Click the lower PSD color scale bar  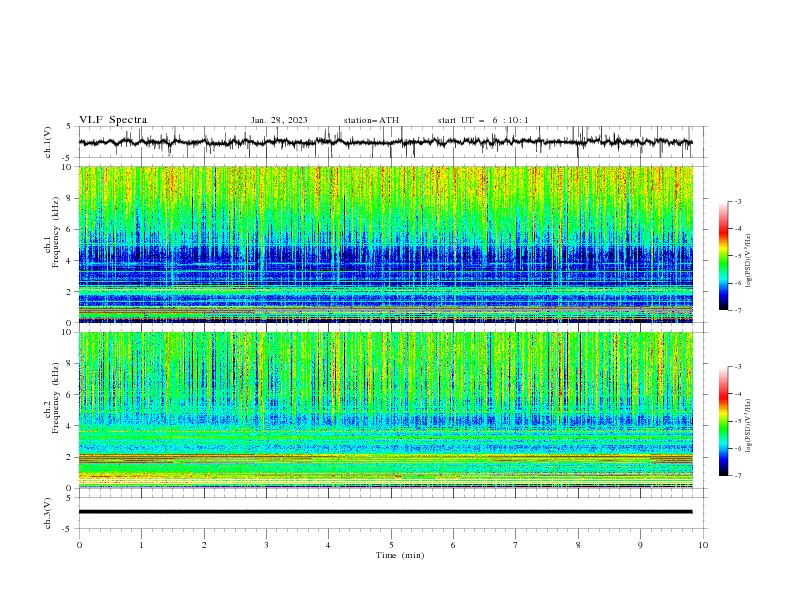[x=723, y=421]
